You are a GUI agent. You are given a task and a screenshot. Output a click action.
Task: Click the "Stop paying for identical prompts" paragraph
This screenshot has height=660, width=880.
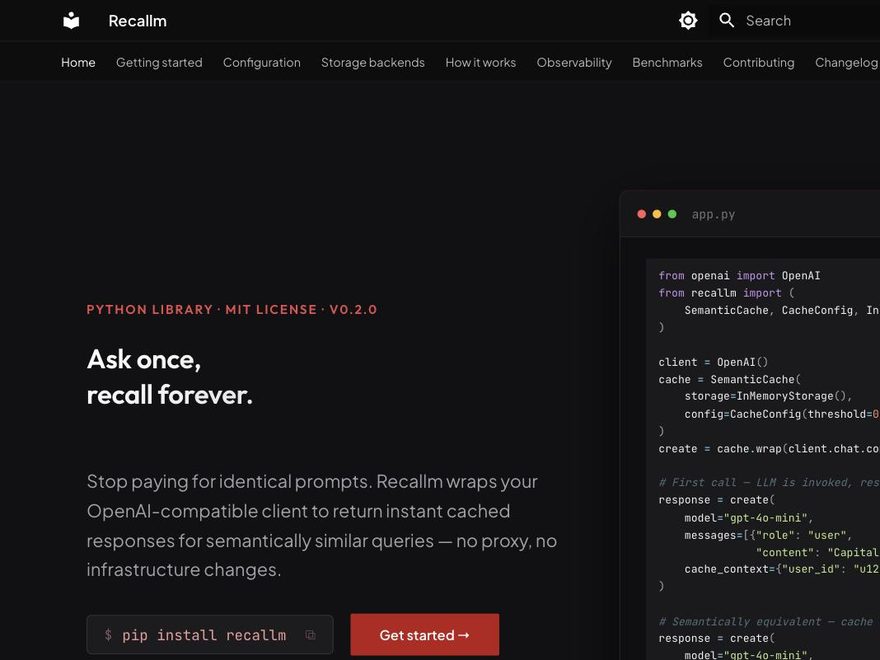[x=322, y=525]
